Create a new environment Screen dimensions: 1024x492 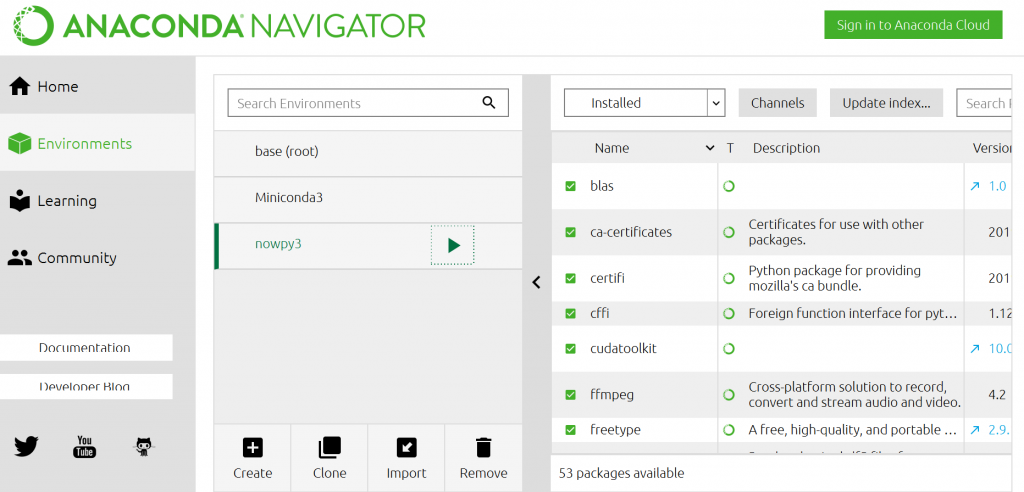pyautogui.click(x=253, y=459)
